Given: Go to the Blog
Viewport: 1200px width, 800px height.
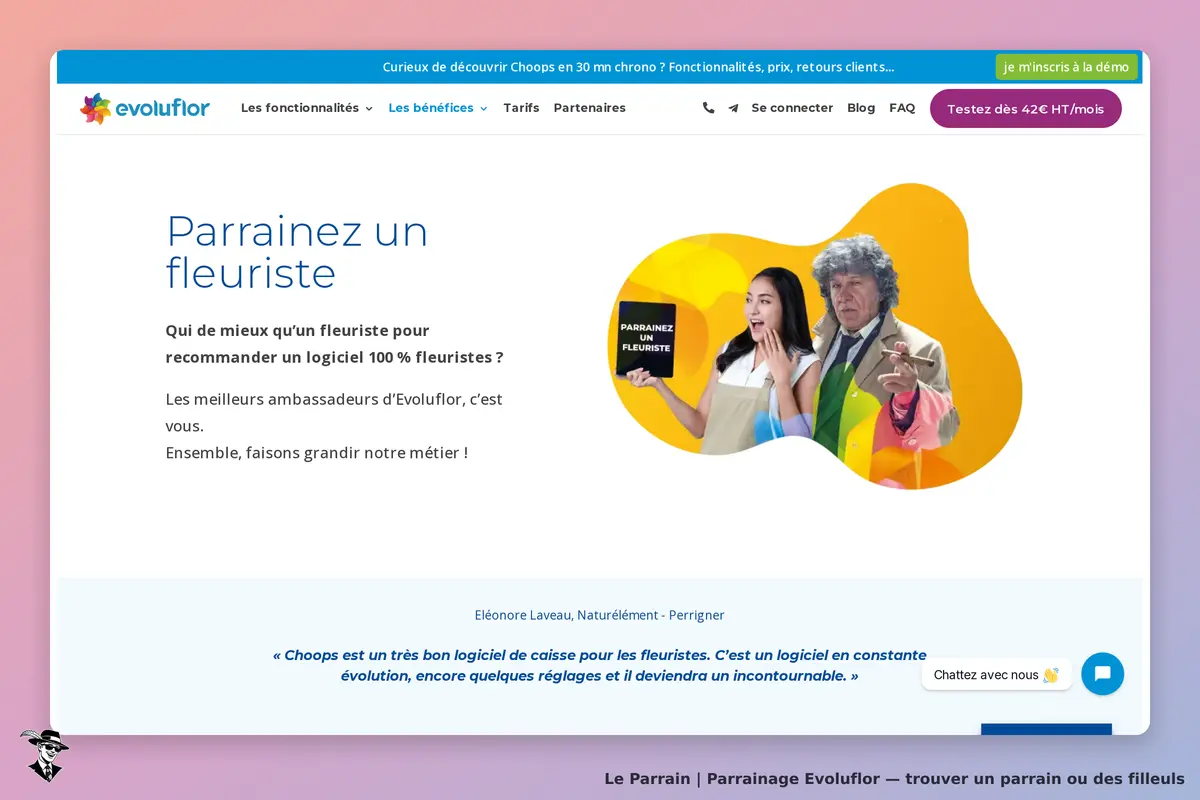Looking at the screenshot, I should click(861, 108).
